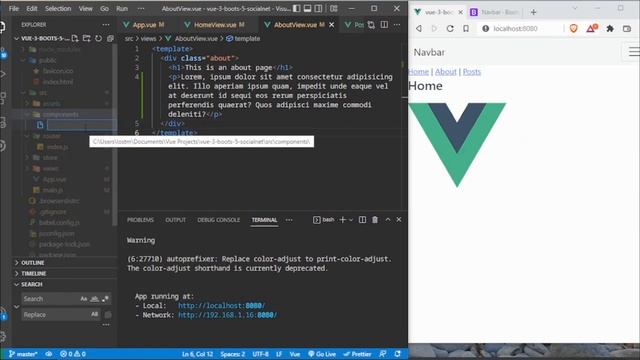
Task: Click Prettier in status bar
Action: coord(358,354)
